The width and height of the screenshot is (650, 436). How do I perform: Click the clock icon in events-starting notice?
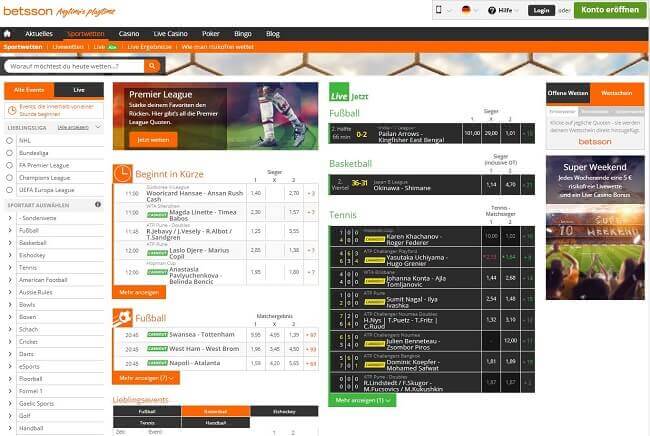point(12,110)
